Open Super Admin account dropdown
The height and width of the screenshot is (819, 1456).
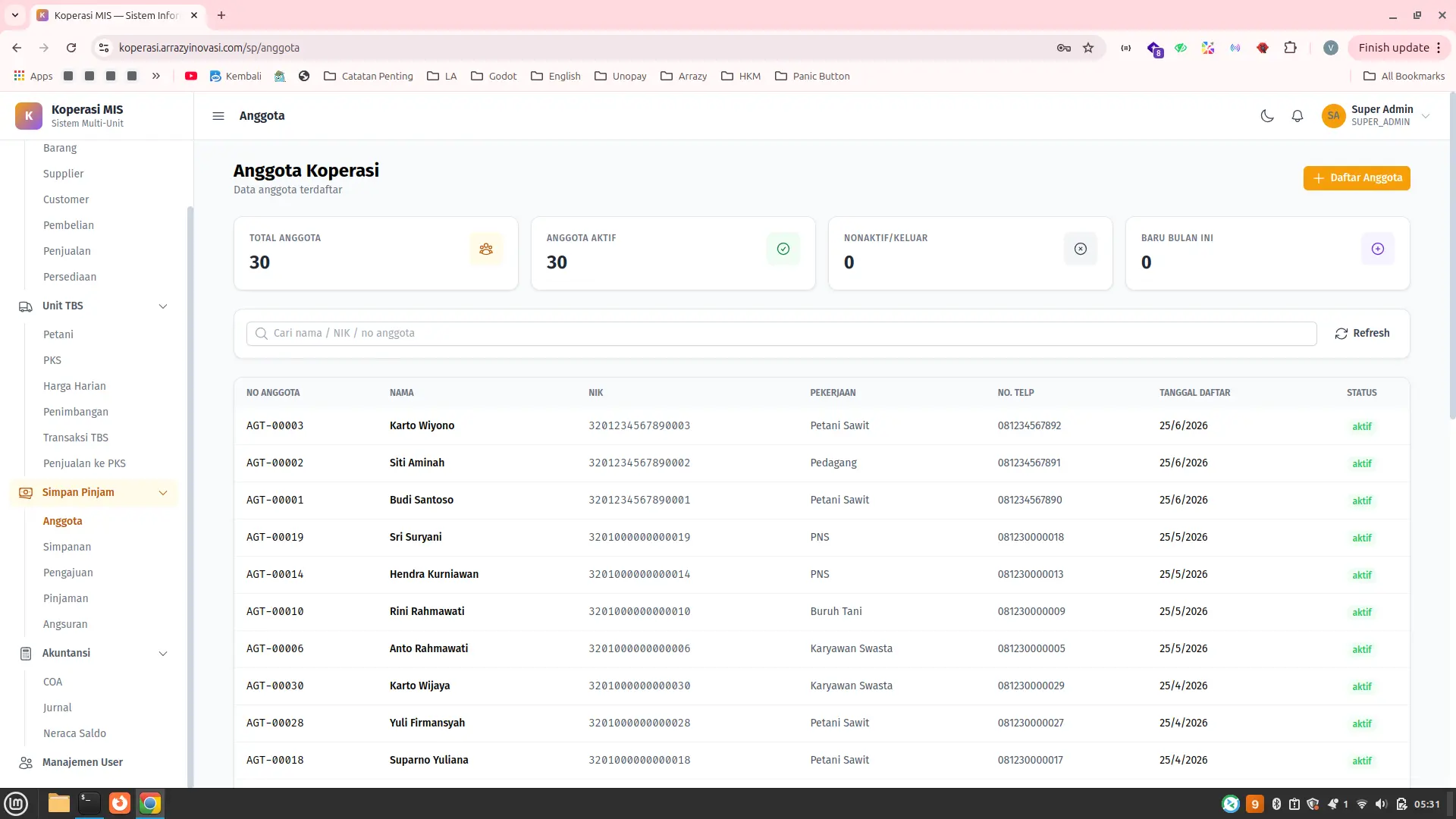point(1376,116)
